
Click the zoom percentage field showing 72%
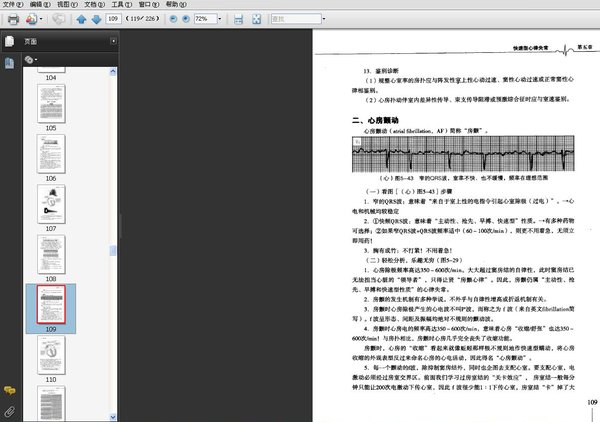tap(205, 19)
